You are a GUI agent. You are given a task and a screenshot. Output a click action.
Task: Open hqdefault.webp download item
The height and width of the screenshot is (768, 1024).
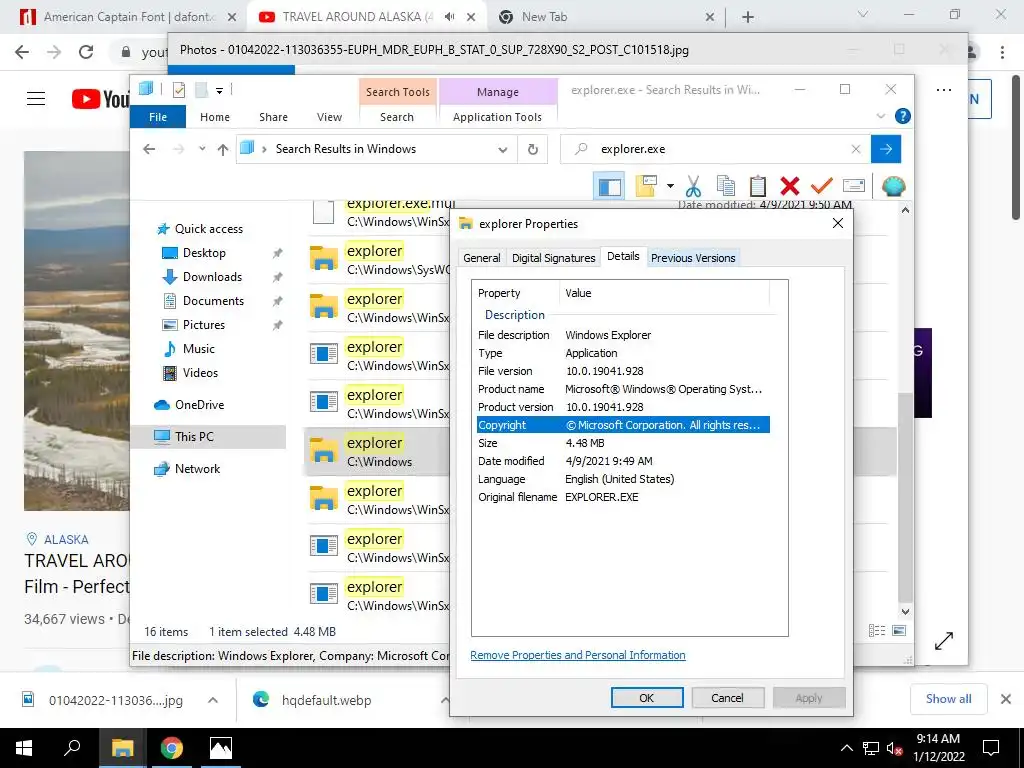coord(326,700)
